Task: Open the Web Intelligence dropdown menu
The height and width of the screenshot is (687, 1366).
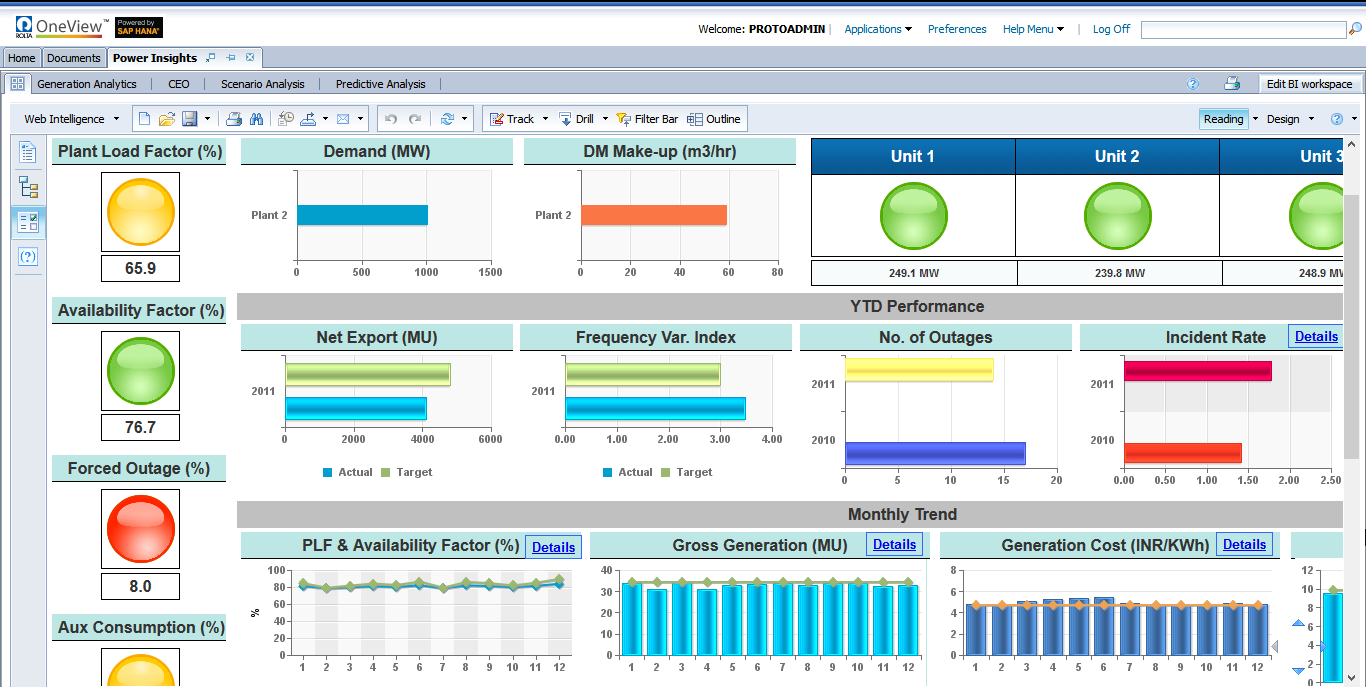Action: 72,119
